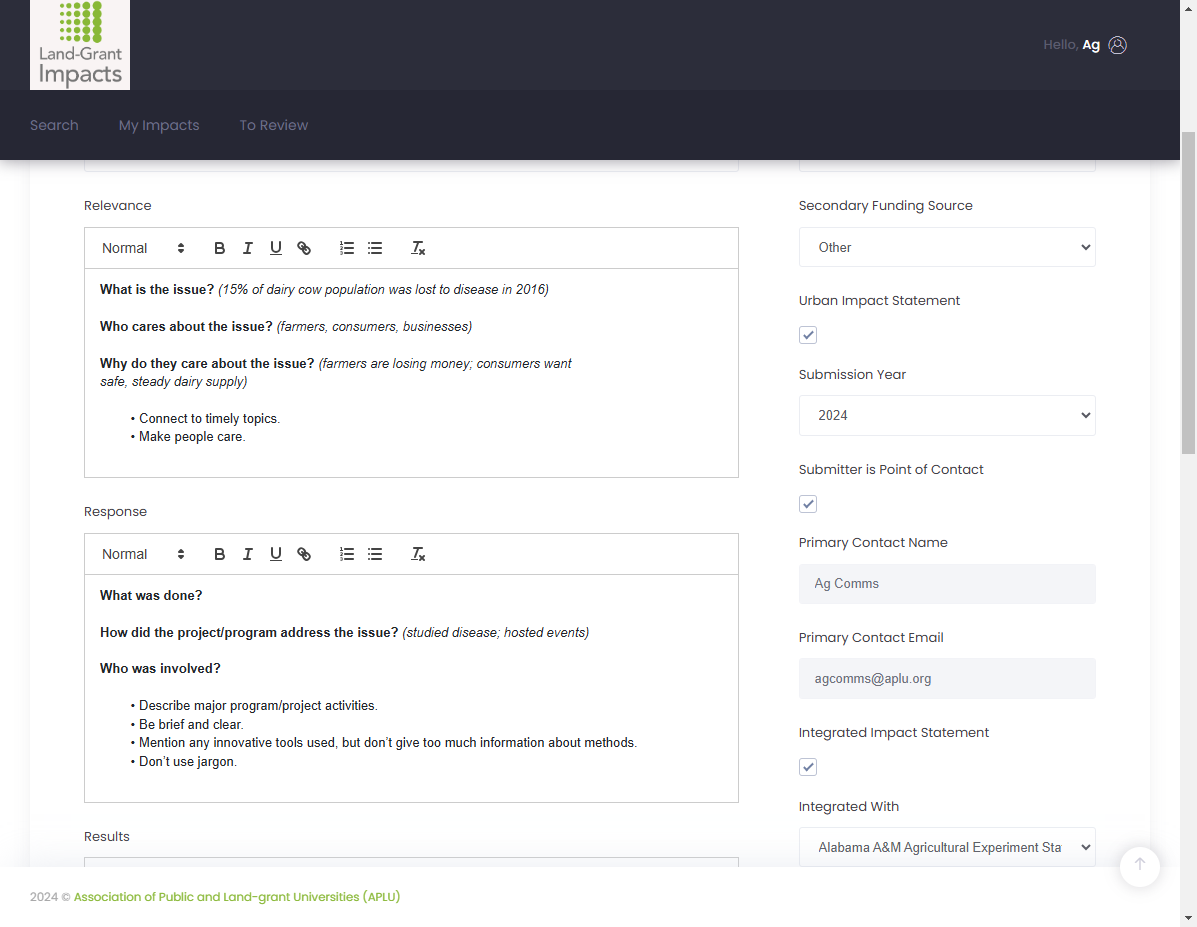Toggle underline in the Relevance editor toolbar
The image size is (1197, 927).
click(x=276, y=248)
